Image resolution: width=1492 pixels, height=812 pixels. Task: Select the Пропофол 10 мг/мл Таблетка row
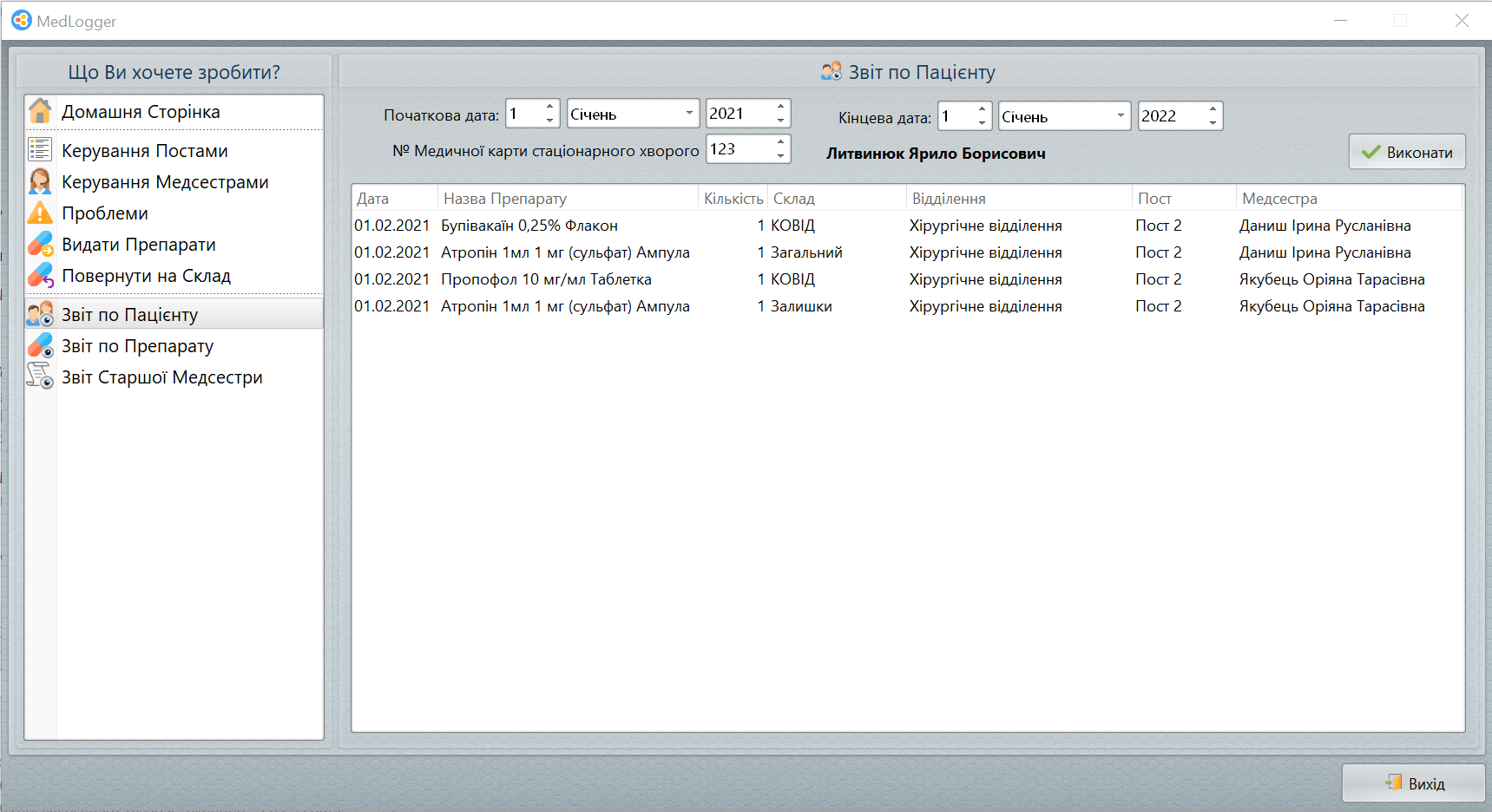(546, 279)
